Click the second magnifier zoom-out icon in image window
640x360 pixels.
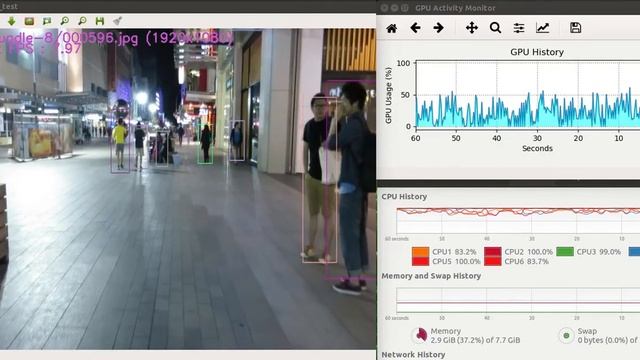[x=82, y=21]
